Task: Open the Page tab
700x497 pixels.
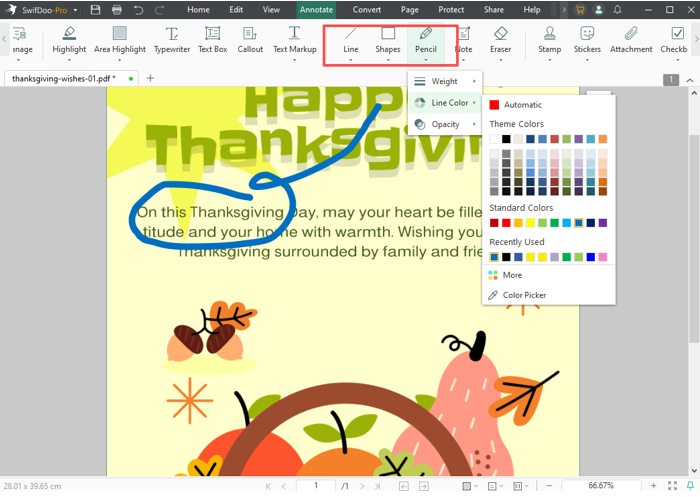Action: [409, 9]
